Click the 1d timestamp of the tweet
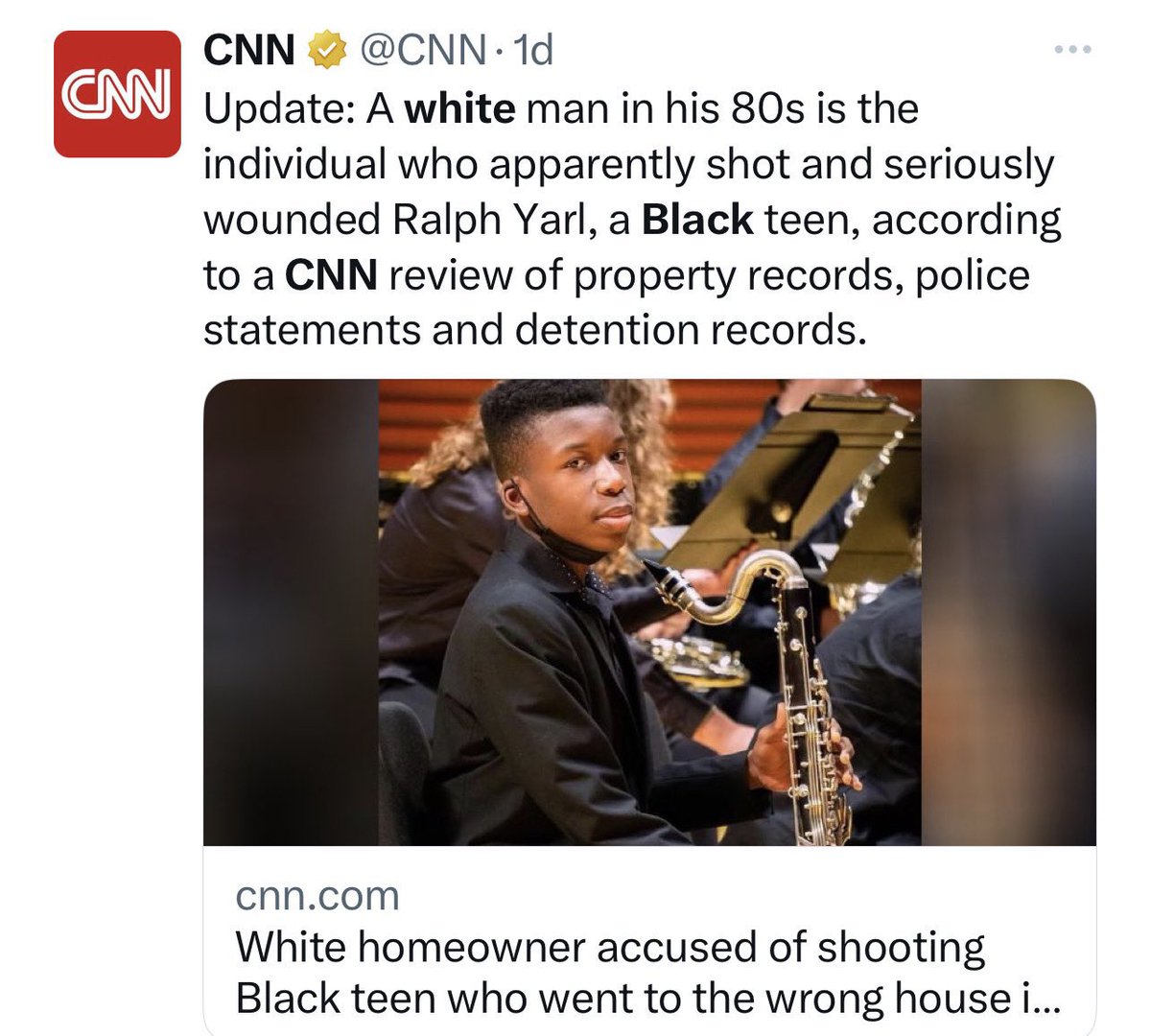Screen dimensions: 1151x1036 [x=533, y=51]
